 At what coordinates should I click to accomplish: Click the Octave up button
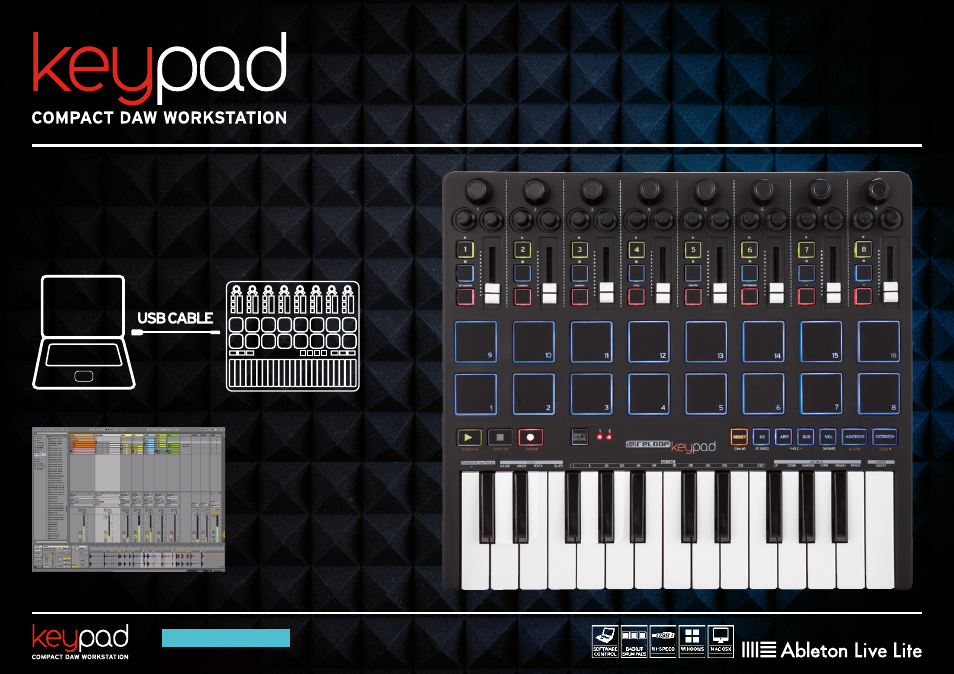[x=884, y=437]
